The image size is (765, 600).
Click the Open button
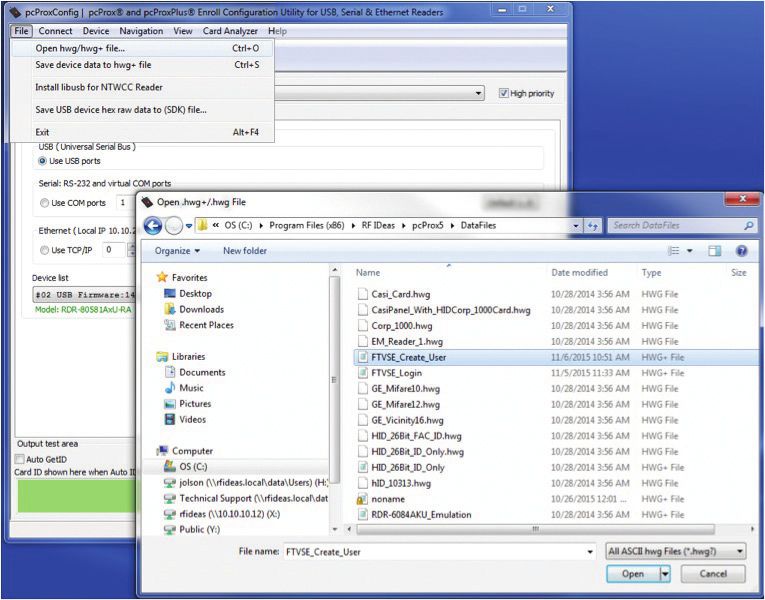click(x=633, y=574)
